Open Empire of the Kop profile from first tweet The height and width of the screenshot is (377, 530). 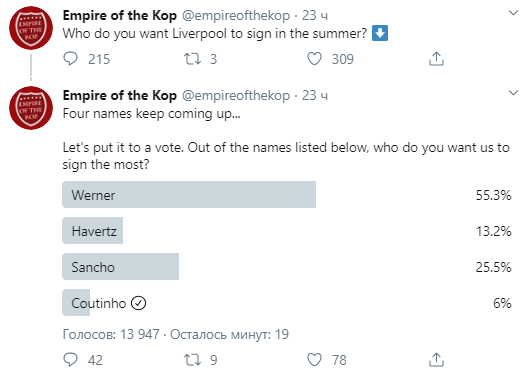click(x=120, y=16)
